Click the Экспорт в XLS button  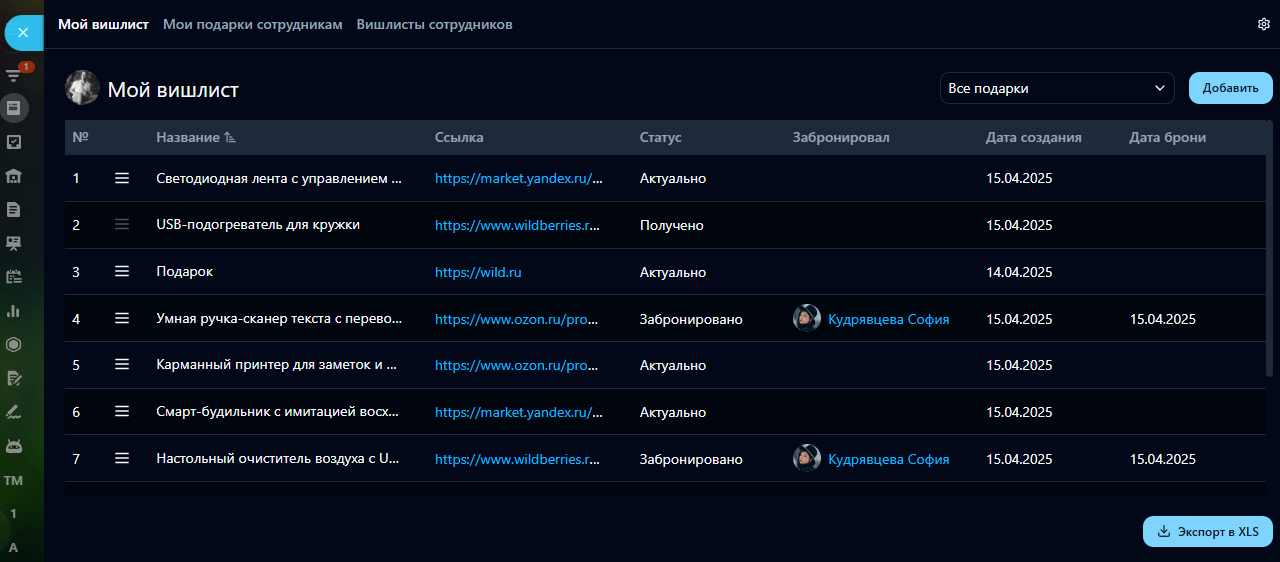(1207, 531)
